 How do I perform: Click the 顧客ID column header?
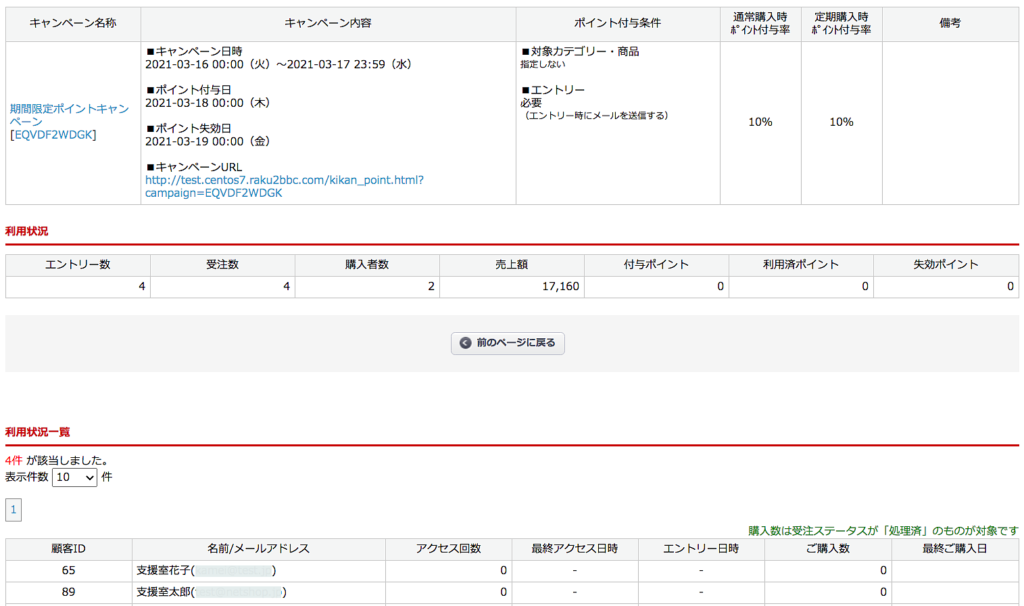pos(68,548)
